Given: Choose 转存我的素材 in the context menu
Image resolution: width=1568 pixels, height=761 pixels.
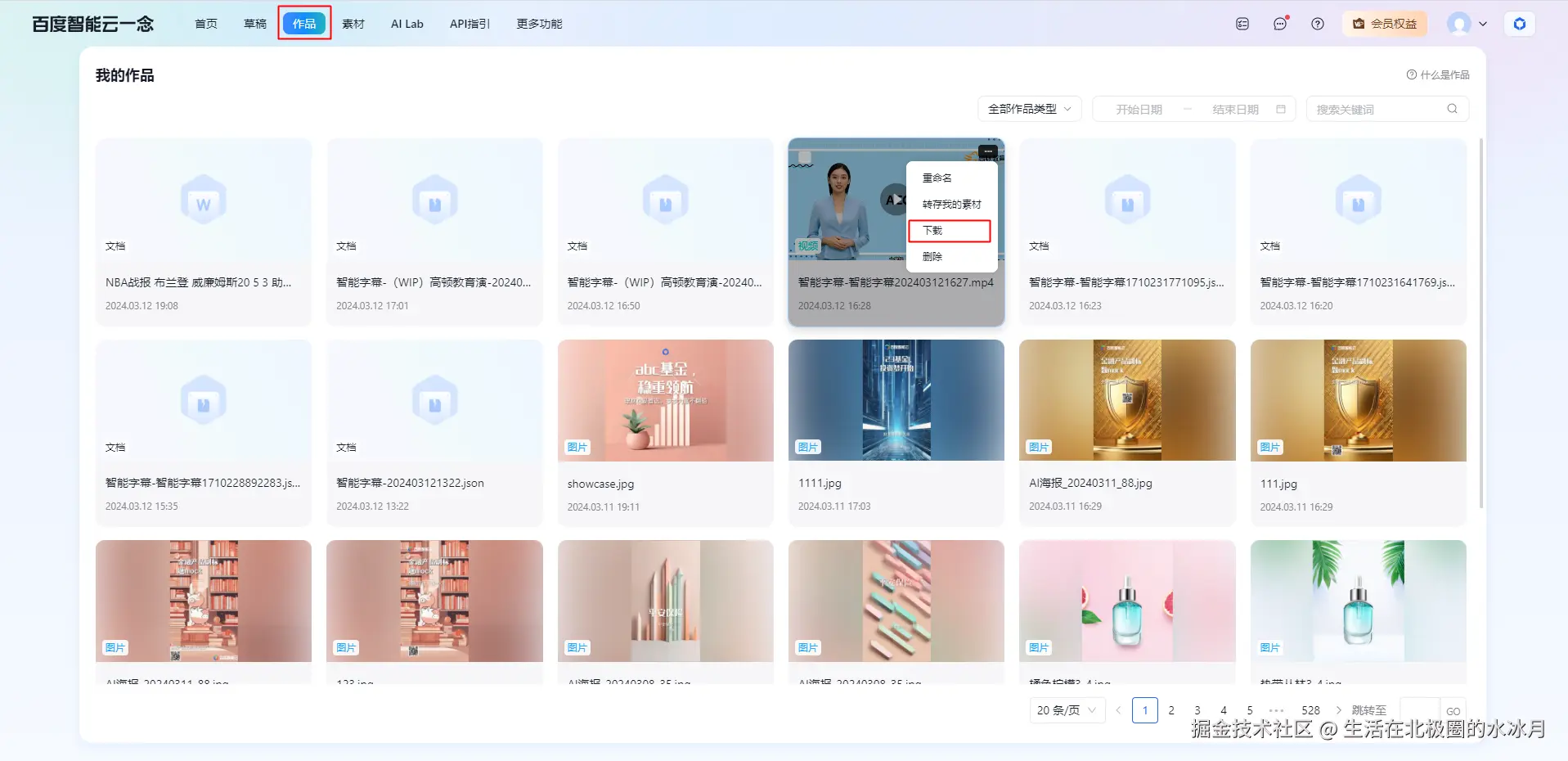Looking at the screenshot, I should (952, 204).
